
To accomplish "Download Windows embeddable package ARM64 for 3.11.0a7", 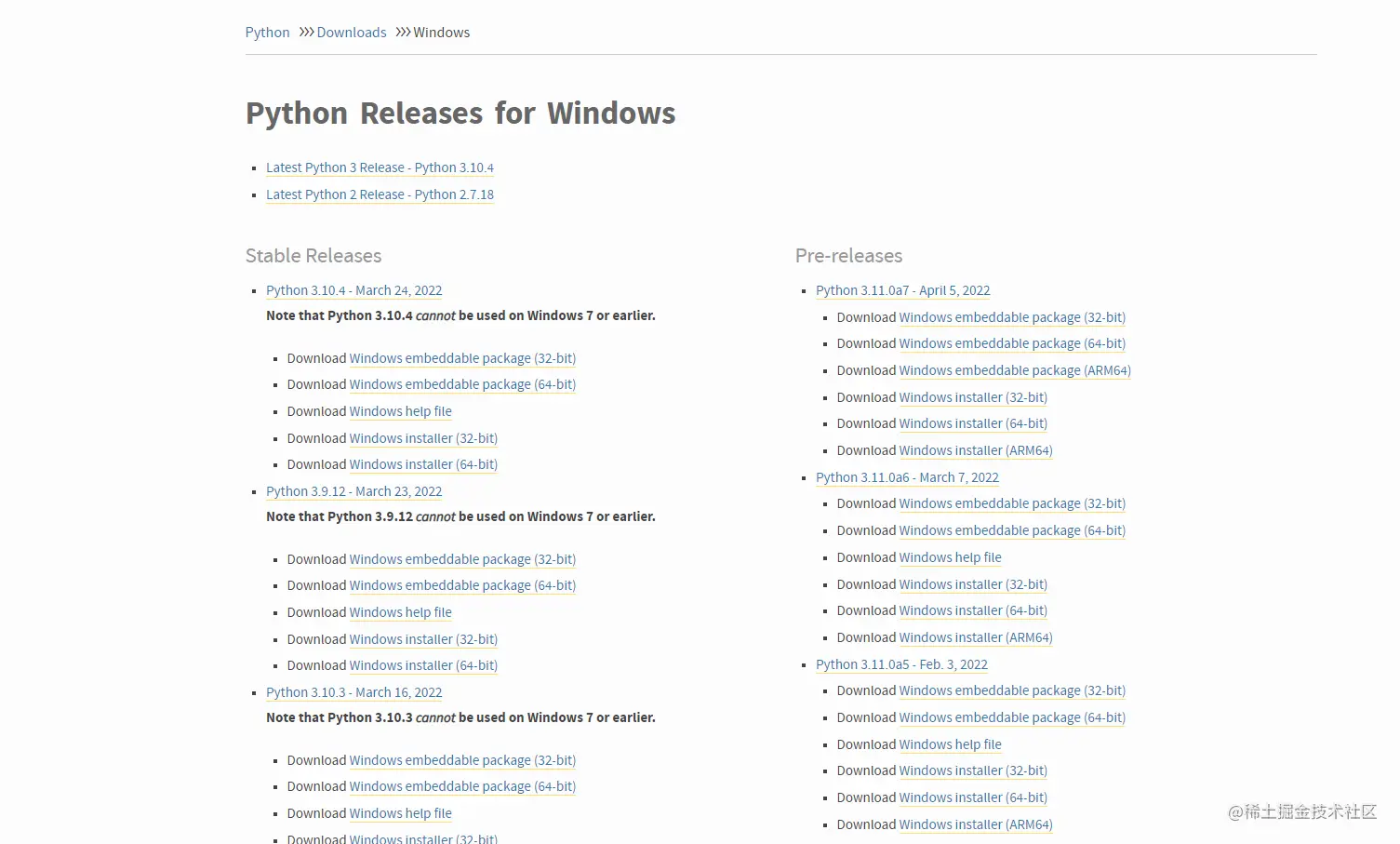I will [1015, 370].
